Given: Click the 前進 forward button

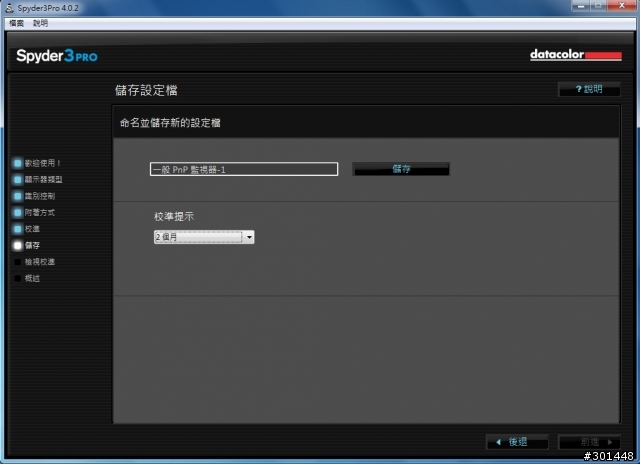Looking at the screenshot, I should pyautogui.click(x=589, y=442).
